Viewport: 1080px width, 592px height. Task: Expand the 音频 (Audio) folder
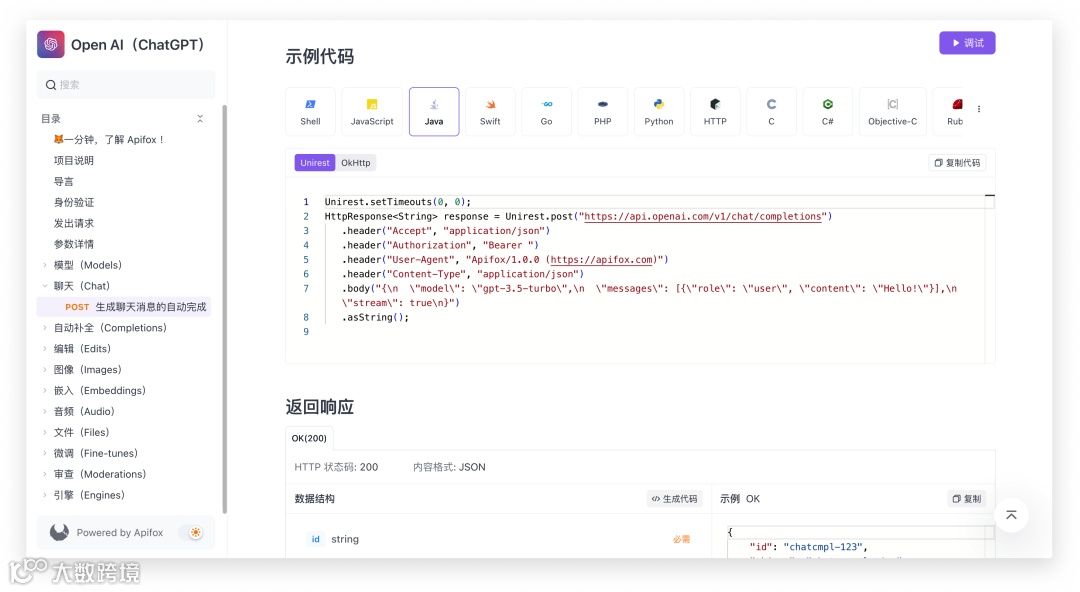(45, 411)
